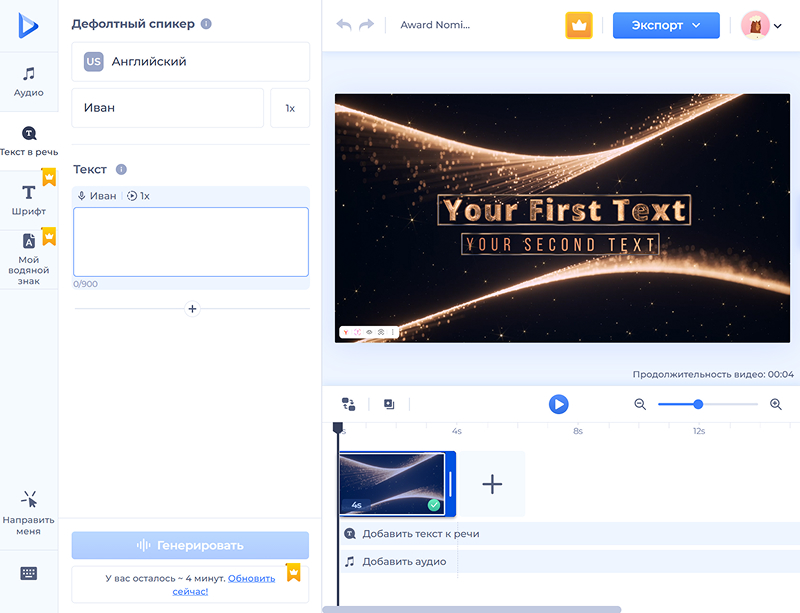
Task: Open the Мой водяной знак panel
Action: click(28, 258)
